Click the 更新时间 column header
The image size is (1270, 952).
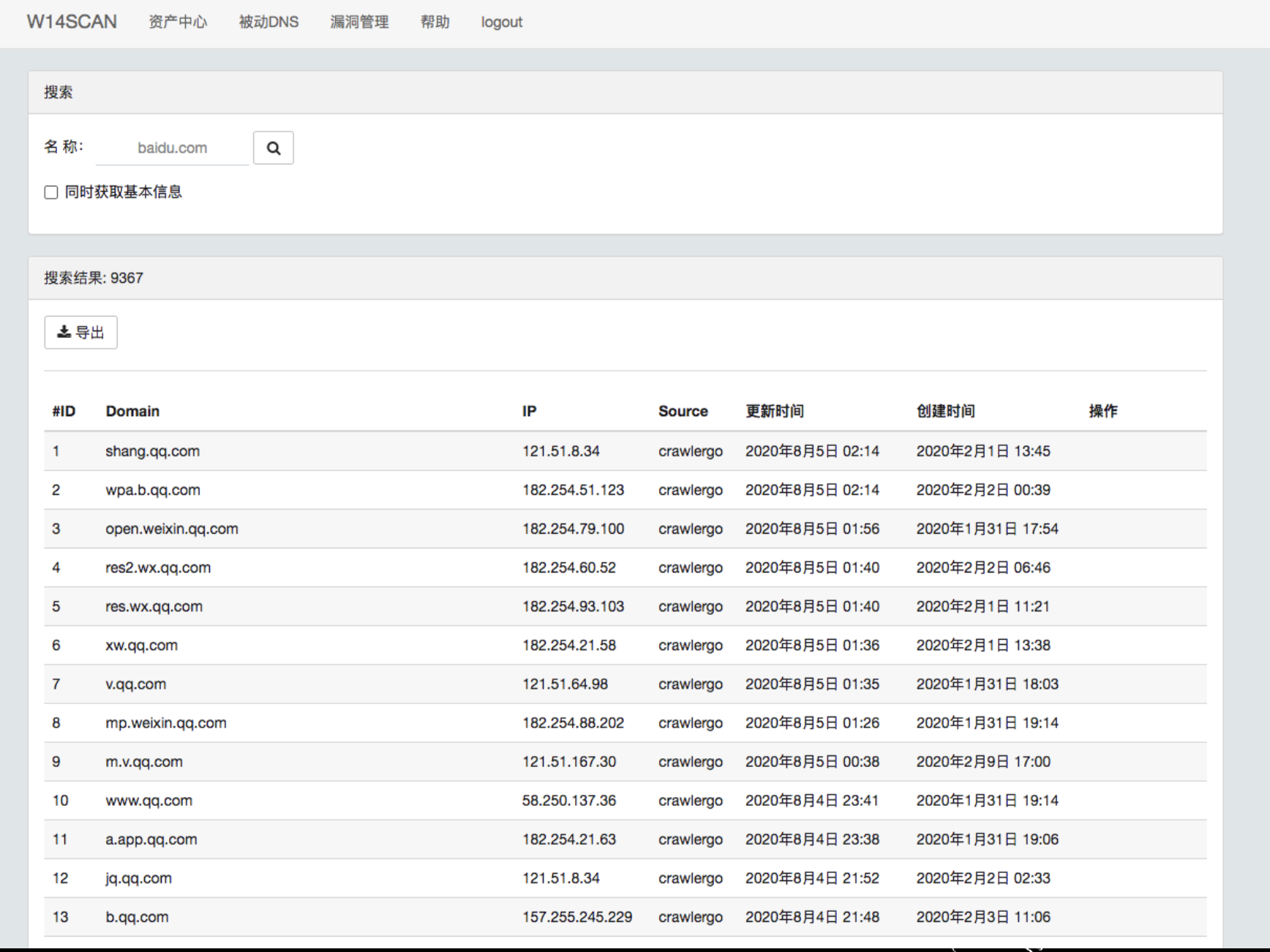[x=775, y=411]
